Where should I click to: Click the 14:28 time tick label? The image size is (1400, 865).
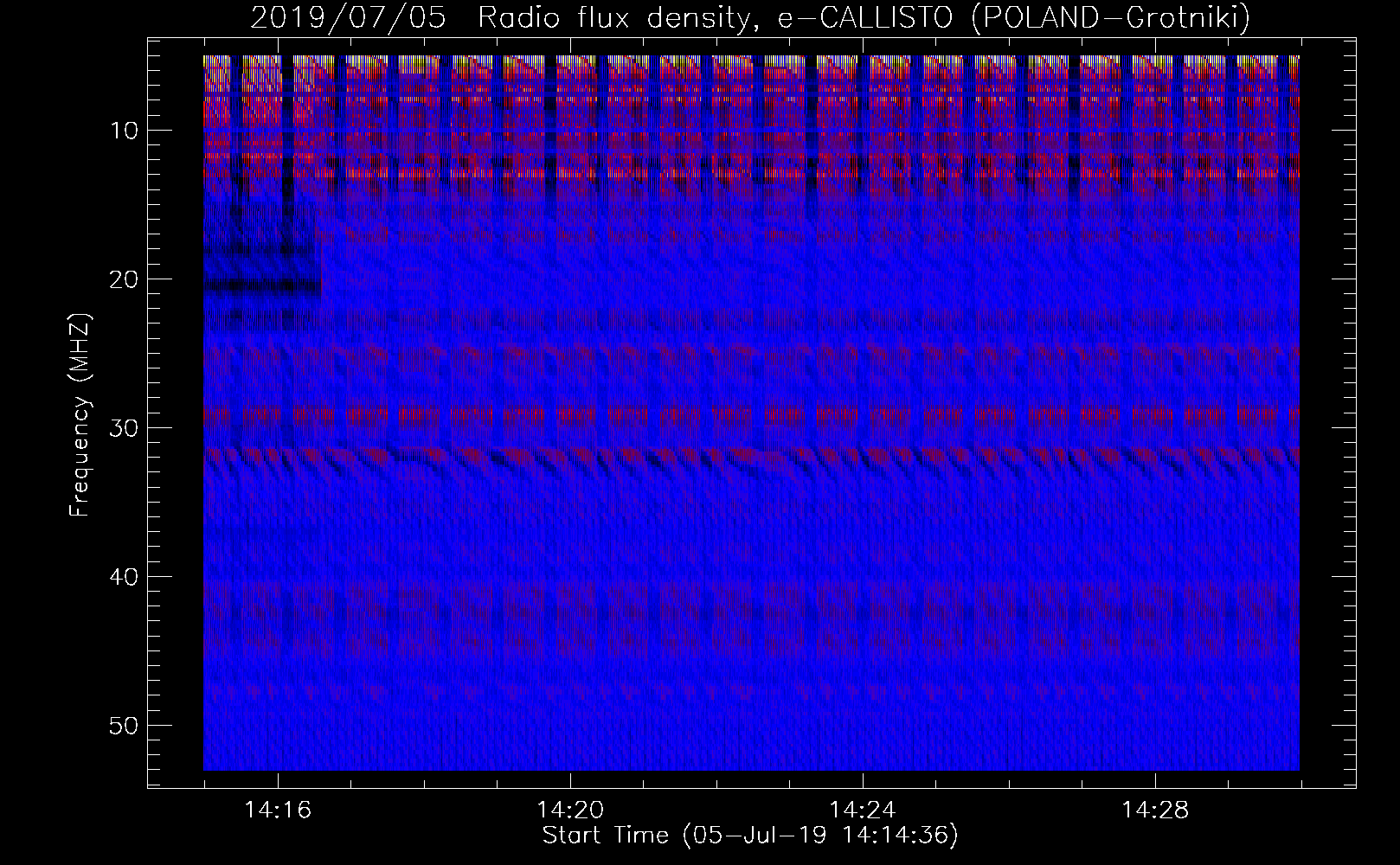pos(1155,811)
